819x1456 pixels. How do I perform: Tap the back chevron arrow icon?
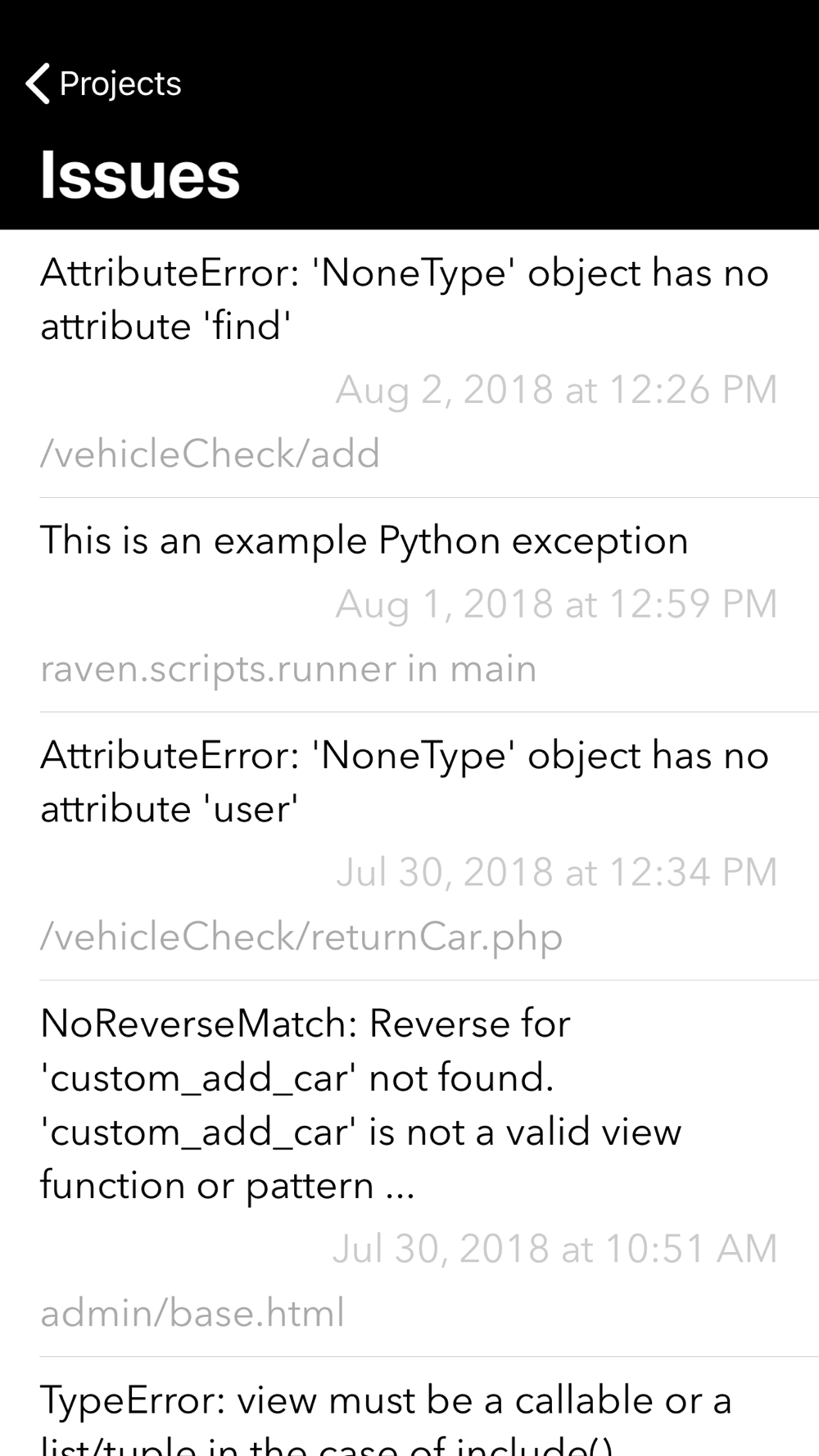pyautogui.click(x=38, y=84)
